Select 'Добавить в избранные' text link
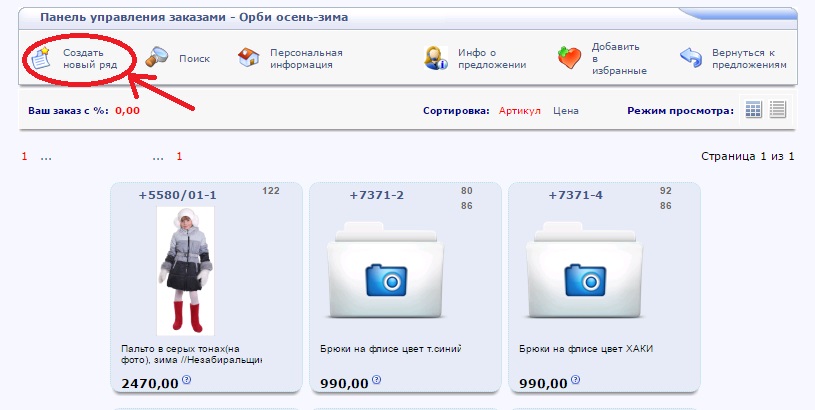 click(619, 59)
